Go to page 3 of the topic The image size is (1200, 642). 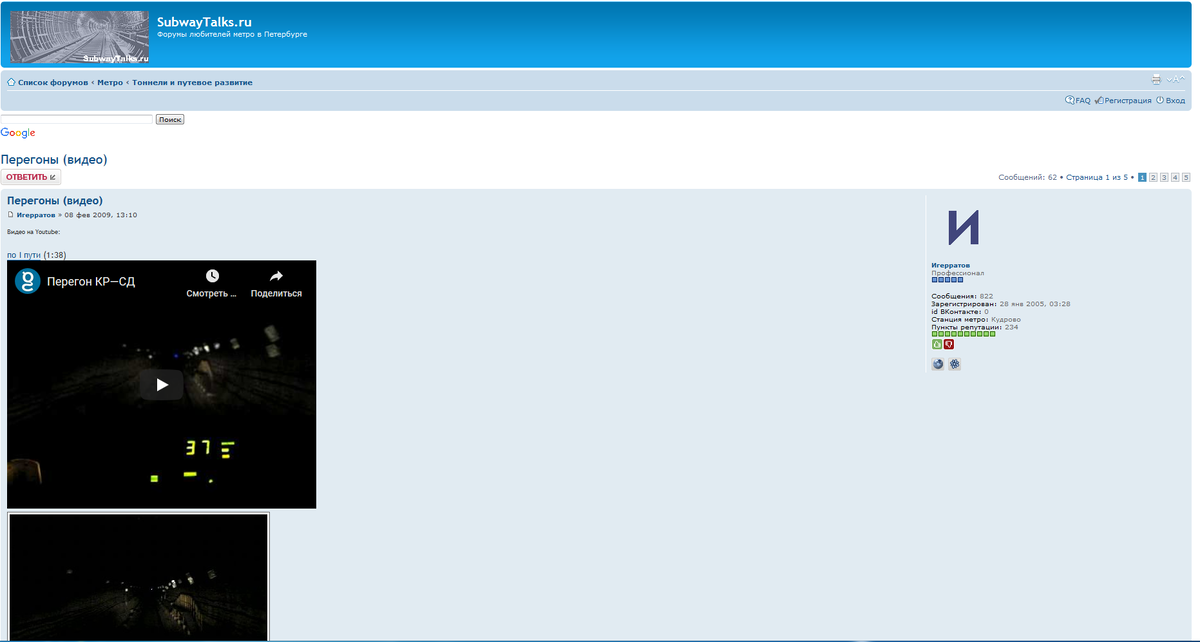1164,177
